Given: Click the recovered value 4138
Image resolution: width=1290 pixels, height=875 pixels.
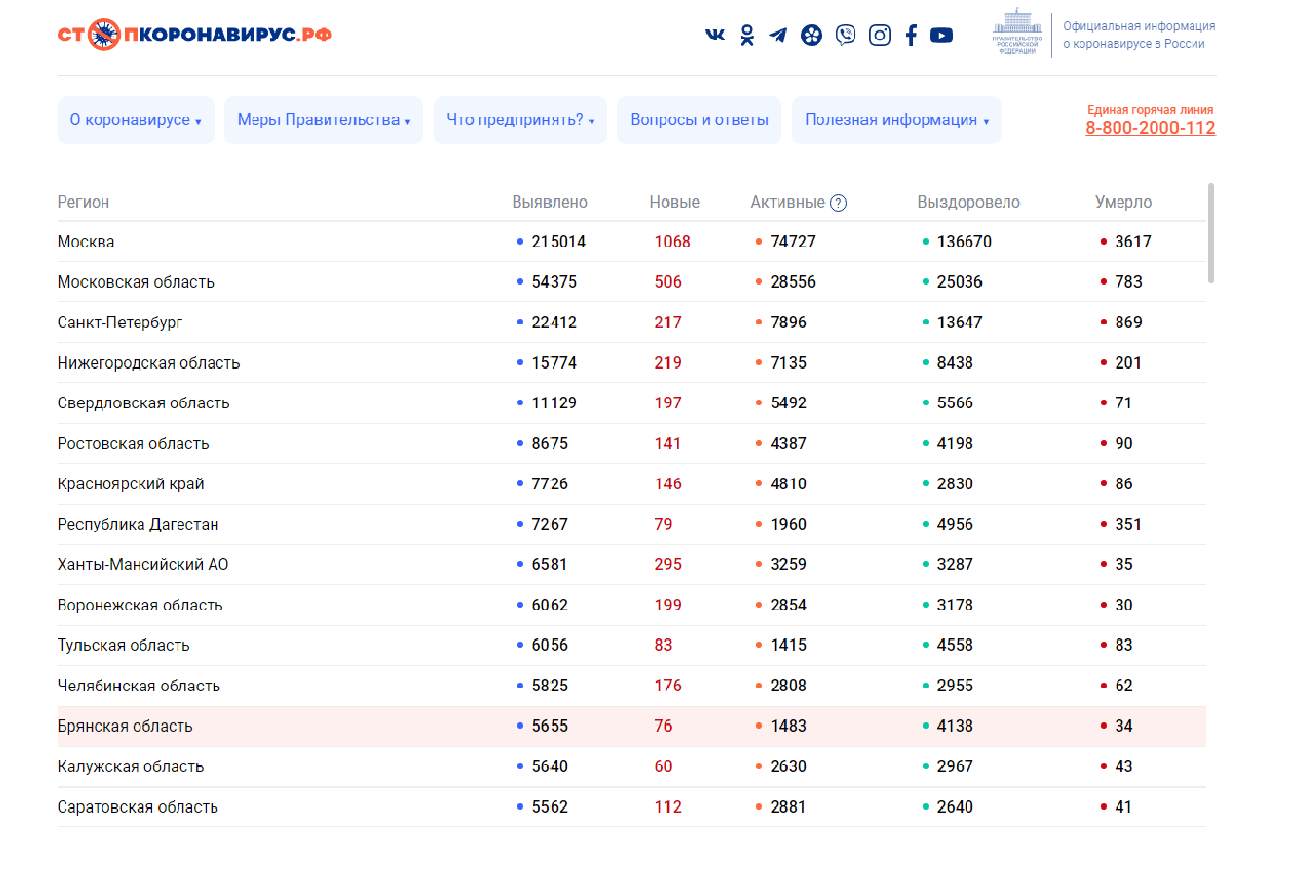Looking at the screenshot, I should click(955, 726).
